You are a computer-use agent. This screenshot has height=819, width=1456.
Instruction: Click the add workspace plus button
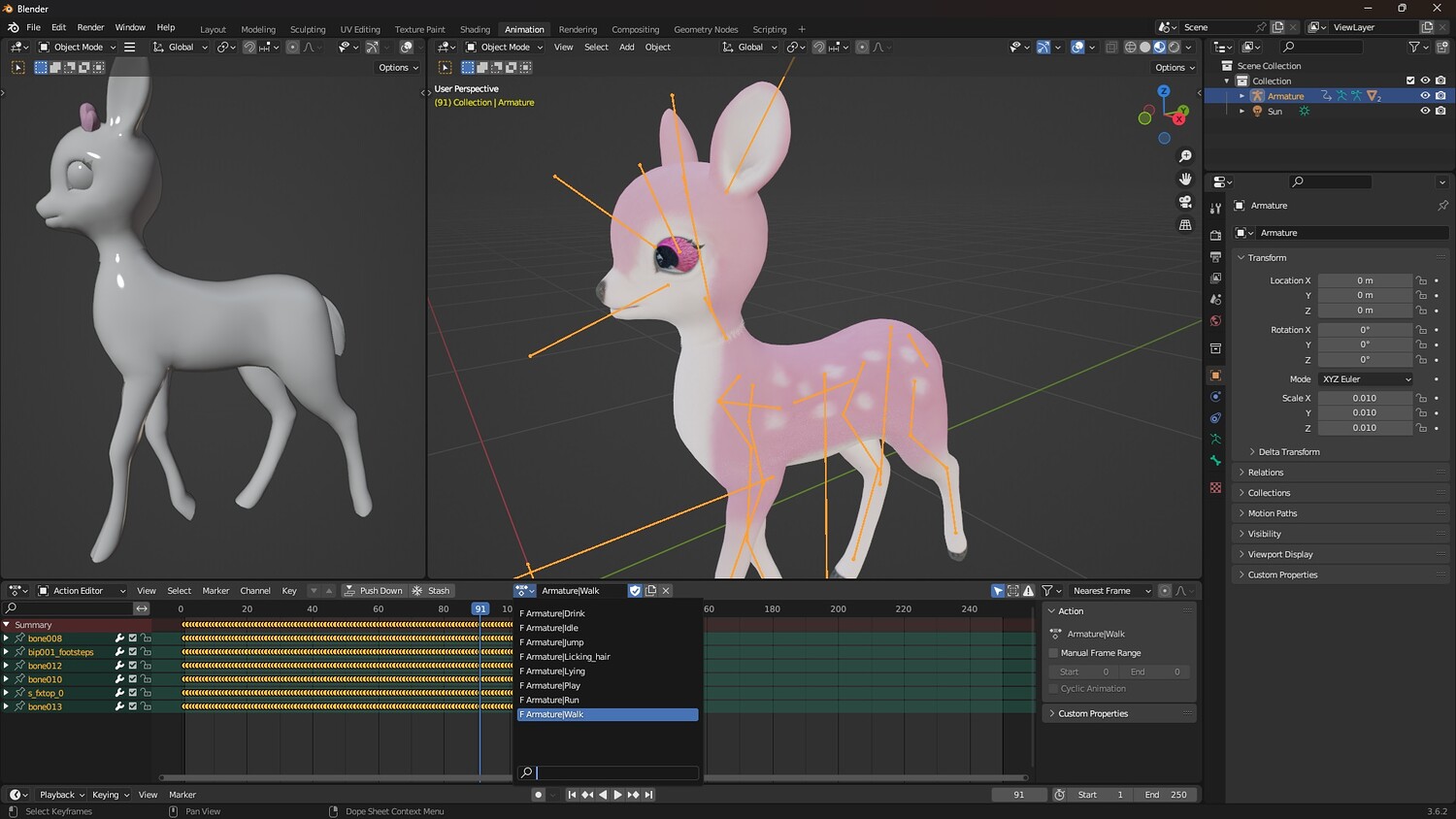click(x=802, y=29)
